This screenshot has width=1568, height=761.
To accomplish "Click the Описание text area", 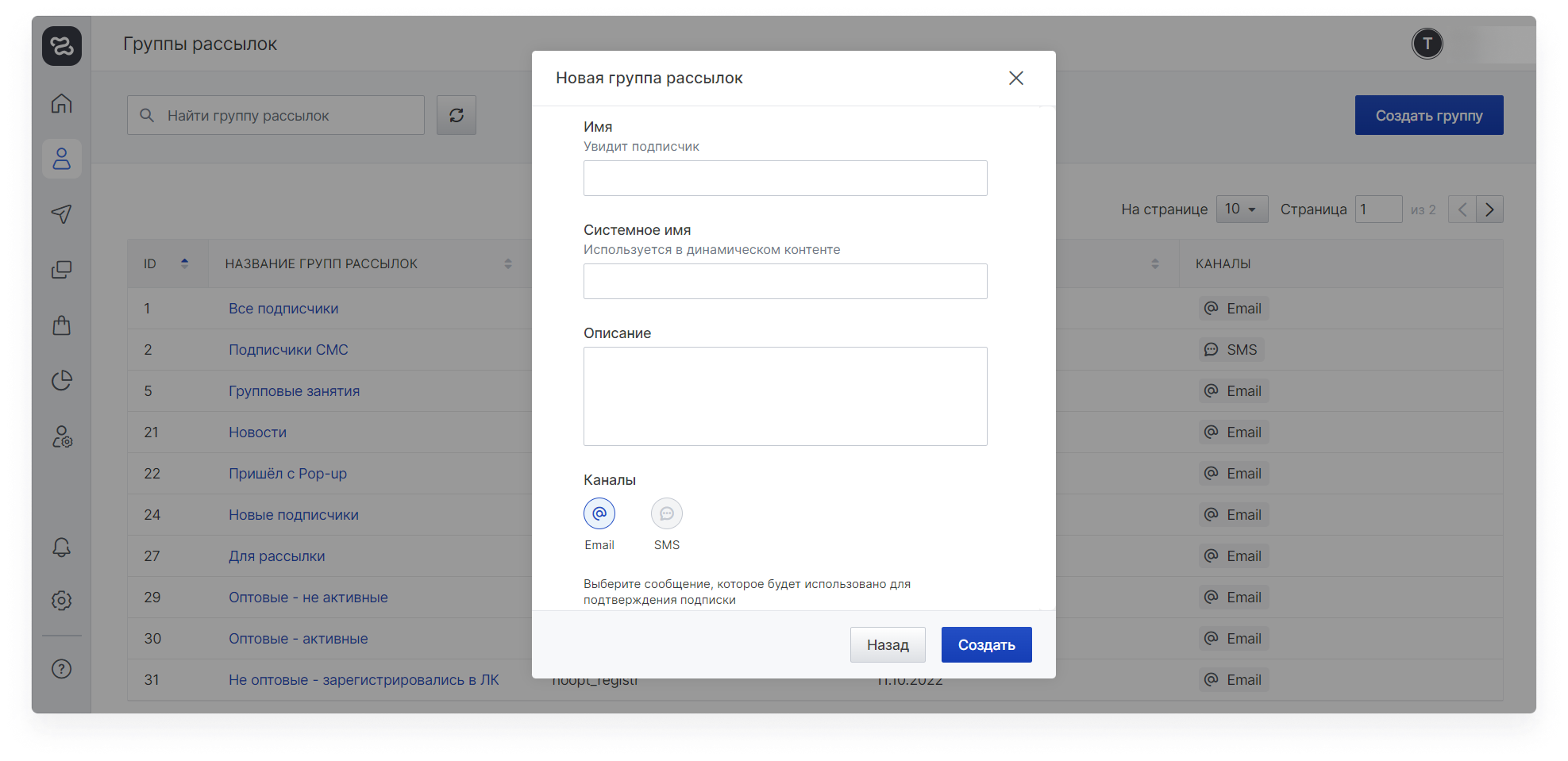I will pos(785,396).
